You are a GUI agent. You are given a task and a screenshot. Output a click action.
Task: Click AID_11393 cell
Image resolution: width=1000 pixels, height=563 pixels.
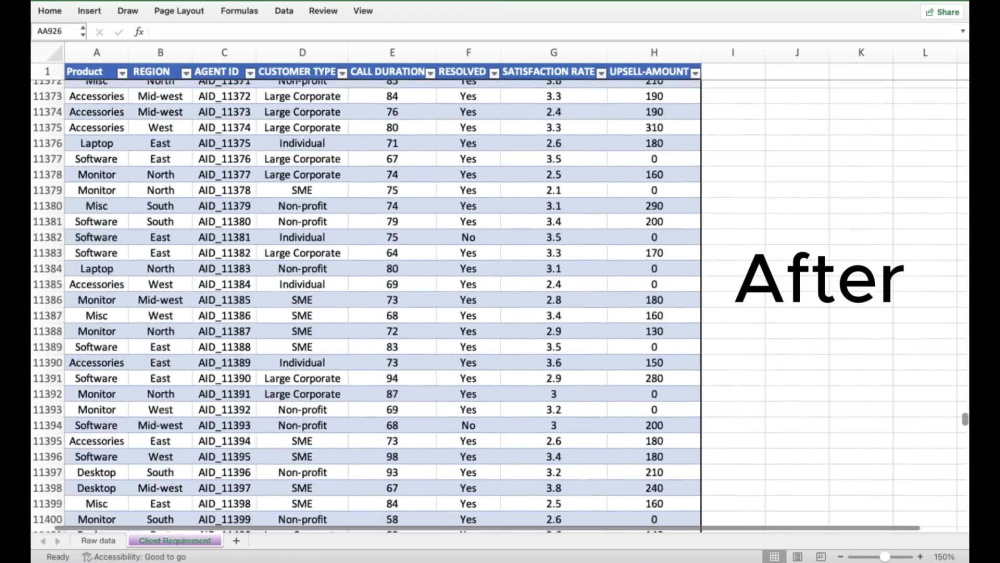pos(224,425)
